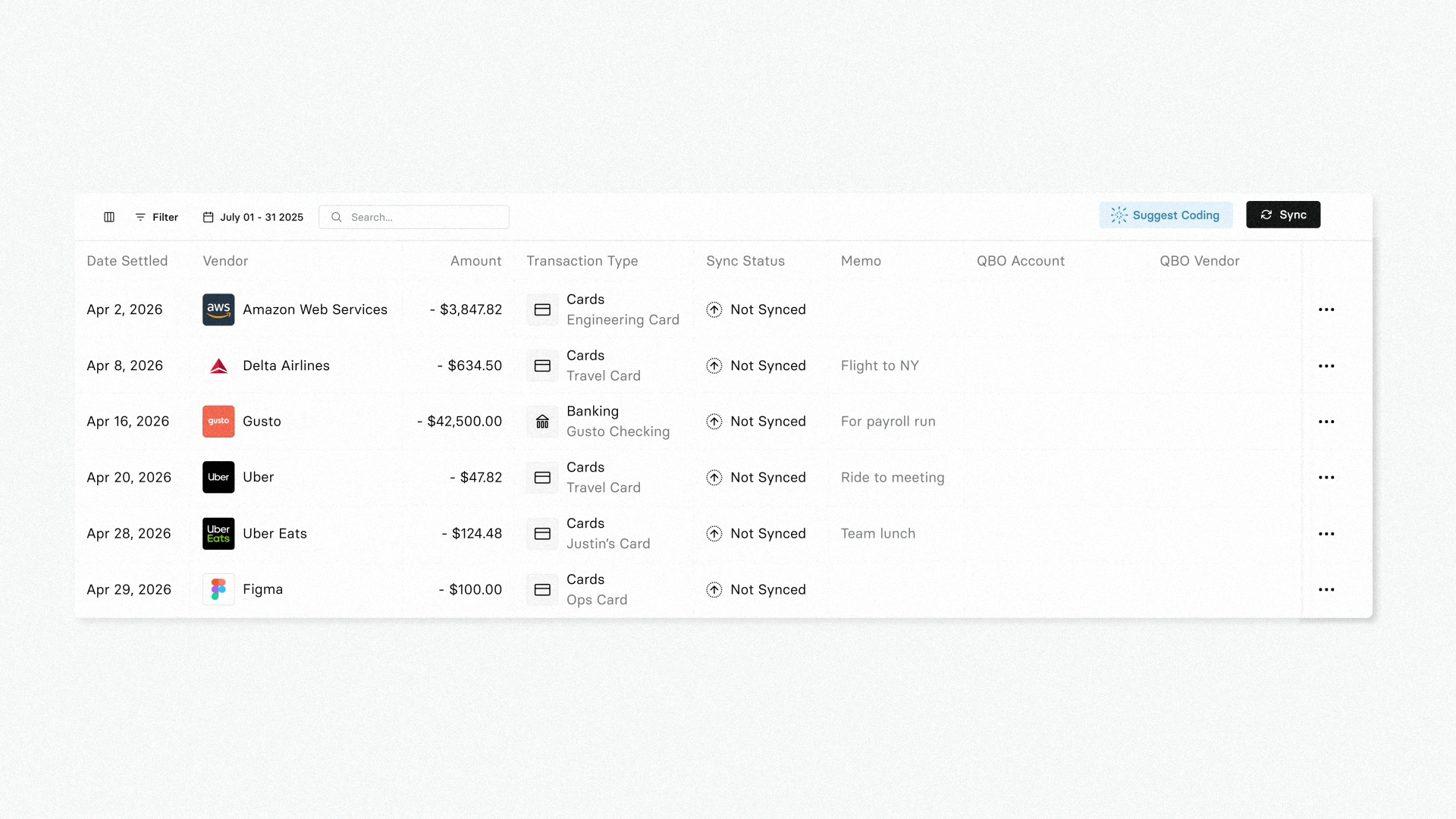Click the - $634.50 amount
The width and height of the screenshot is (1456, 819).
pos(469,366)
